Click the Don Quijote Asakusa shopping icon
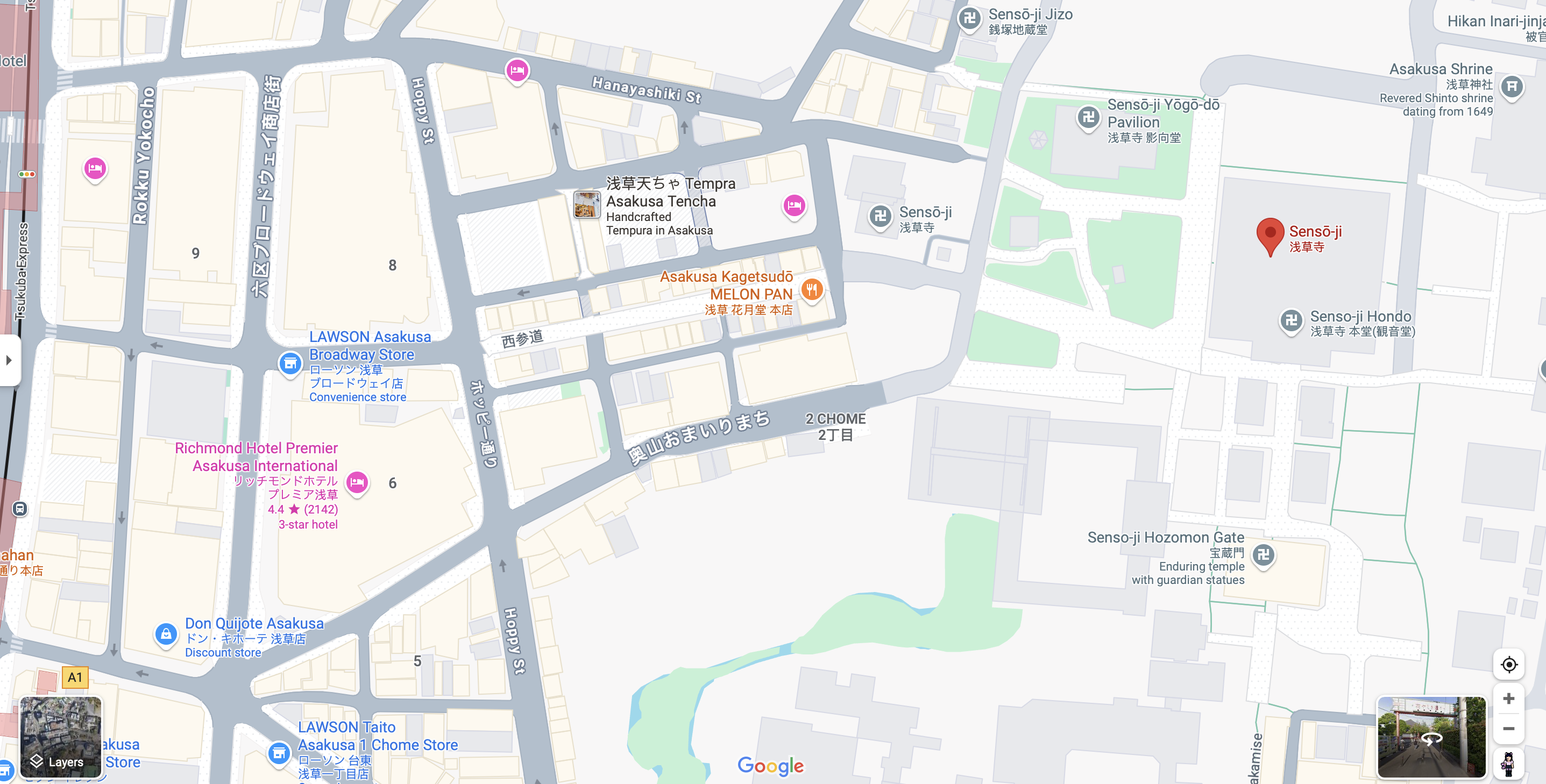The width and height of the screenshot is (1546, 784). click(x=166, y=634)
